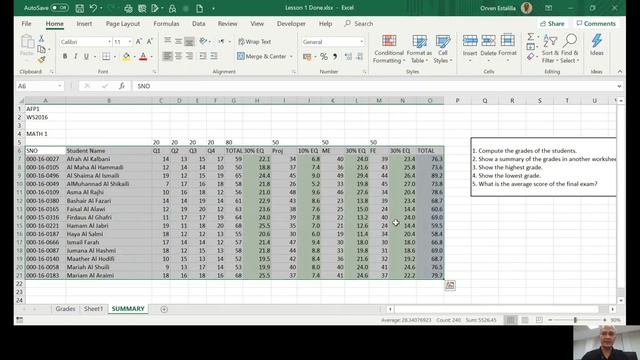Collapse the ribbon with the chevron
This screenshot has height=360, width=640.
click(x=620, y=71)
